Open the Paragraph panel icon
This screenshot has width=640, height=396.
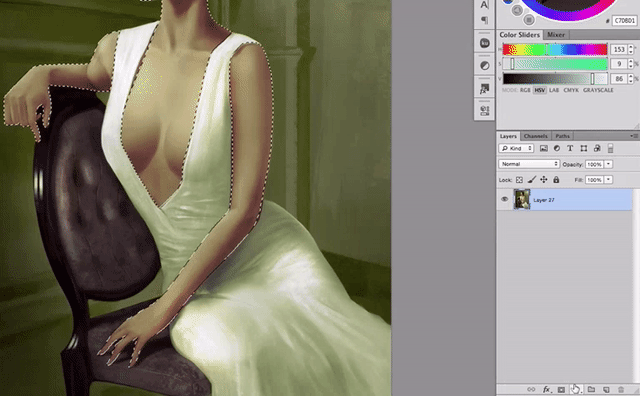[x=484, y=20]
